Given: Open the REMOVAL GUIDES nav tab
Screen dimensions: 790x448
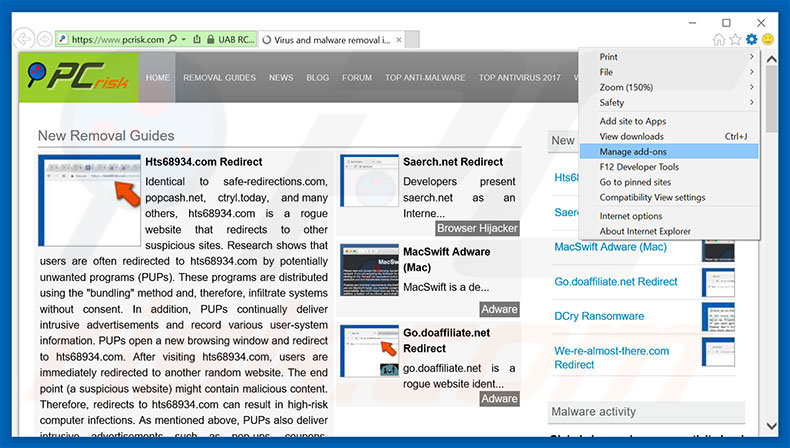Looking at the screenshot, I should pos(219,77).
